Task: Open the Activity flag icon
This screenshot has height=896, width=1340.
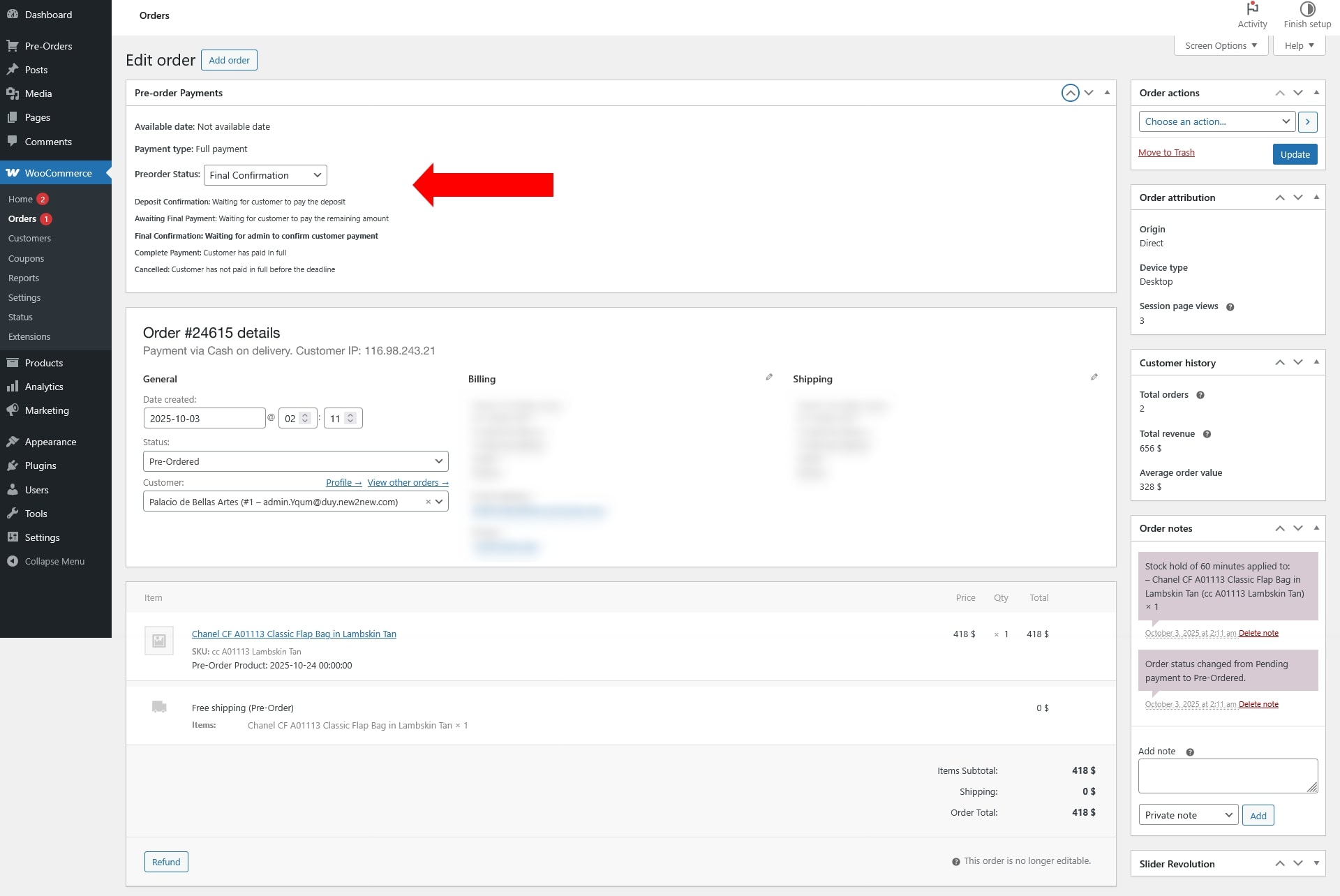Action: pyautogui.click(x=1252, y=10)
